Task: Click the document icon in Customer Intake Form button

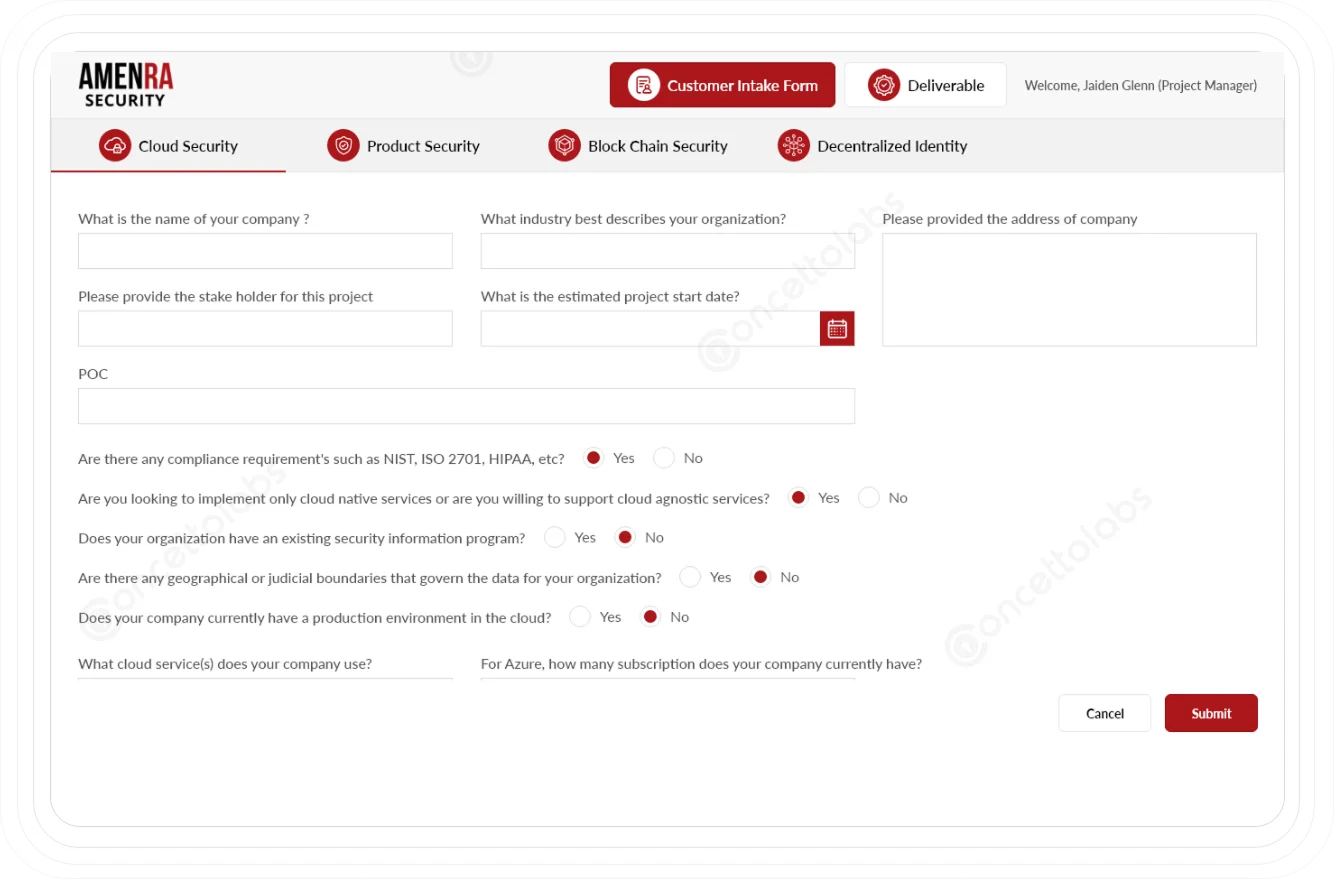Action: point(642,85)
